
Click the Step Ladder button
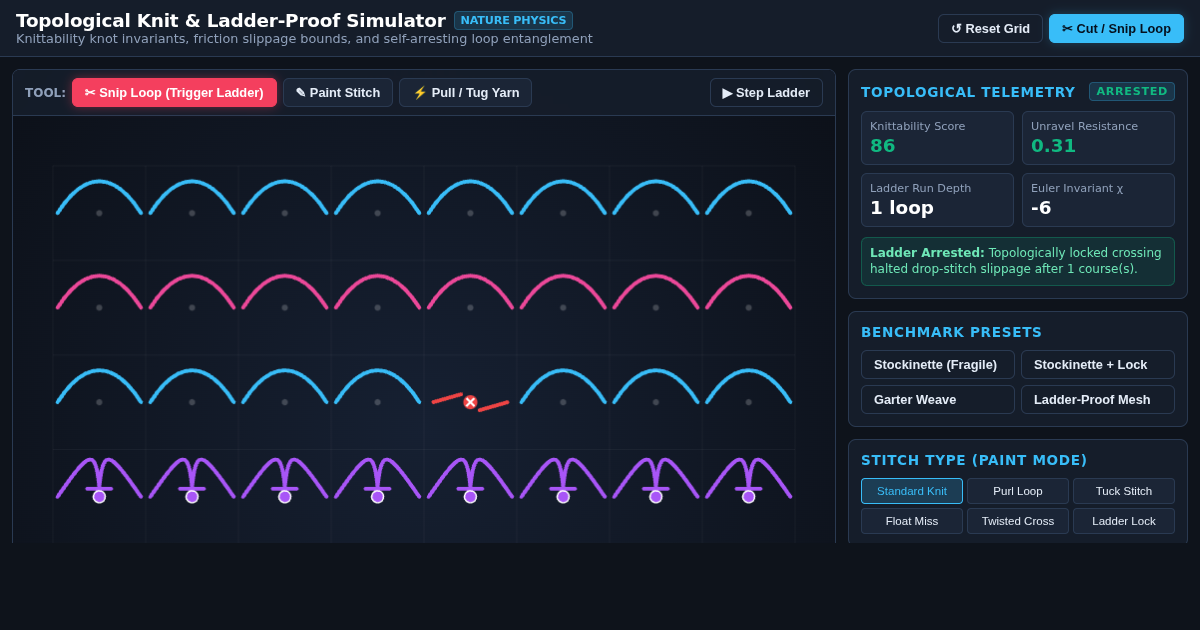click(766, 92)
